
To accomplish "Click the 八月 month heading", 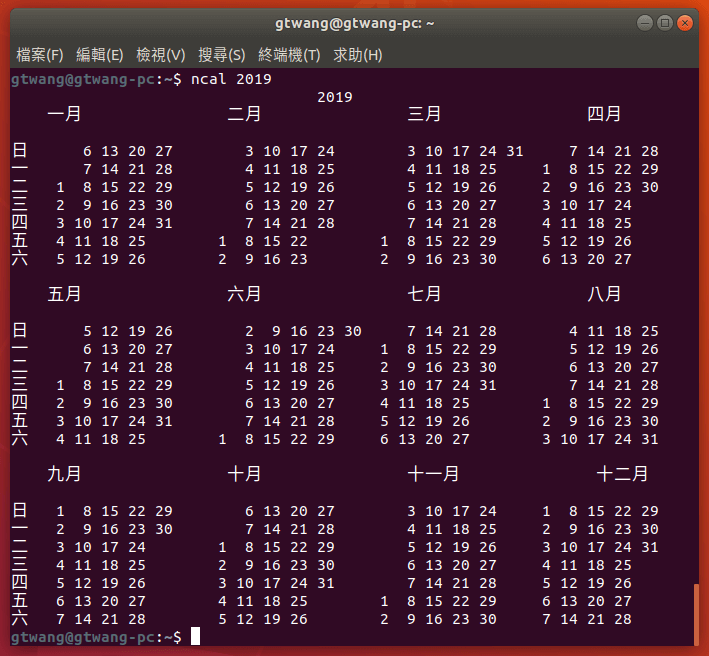I will coord(604,294).
